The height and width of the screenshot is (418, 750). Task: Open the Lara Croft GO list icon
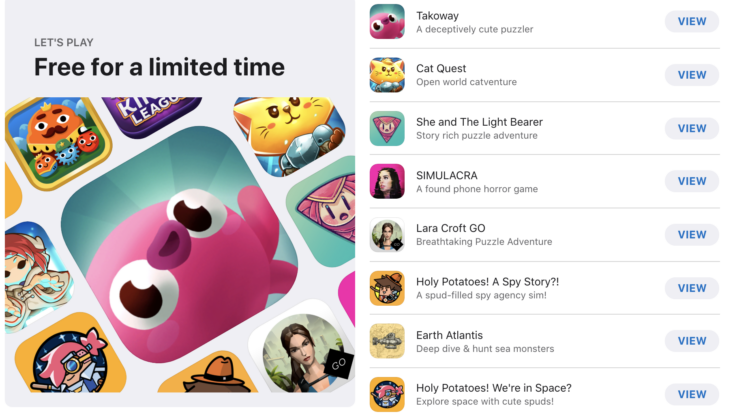(x=387, y=235)
